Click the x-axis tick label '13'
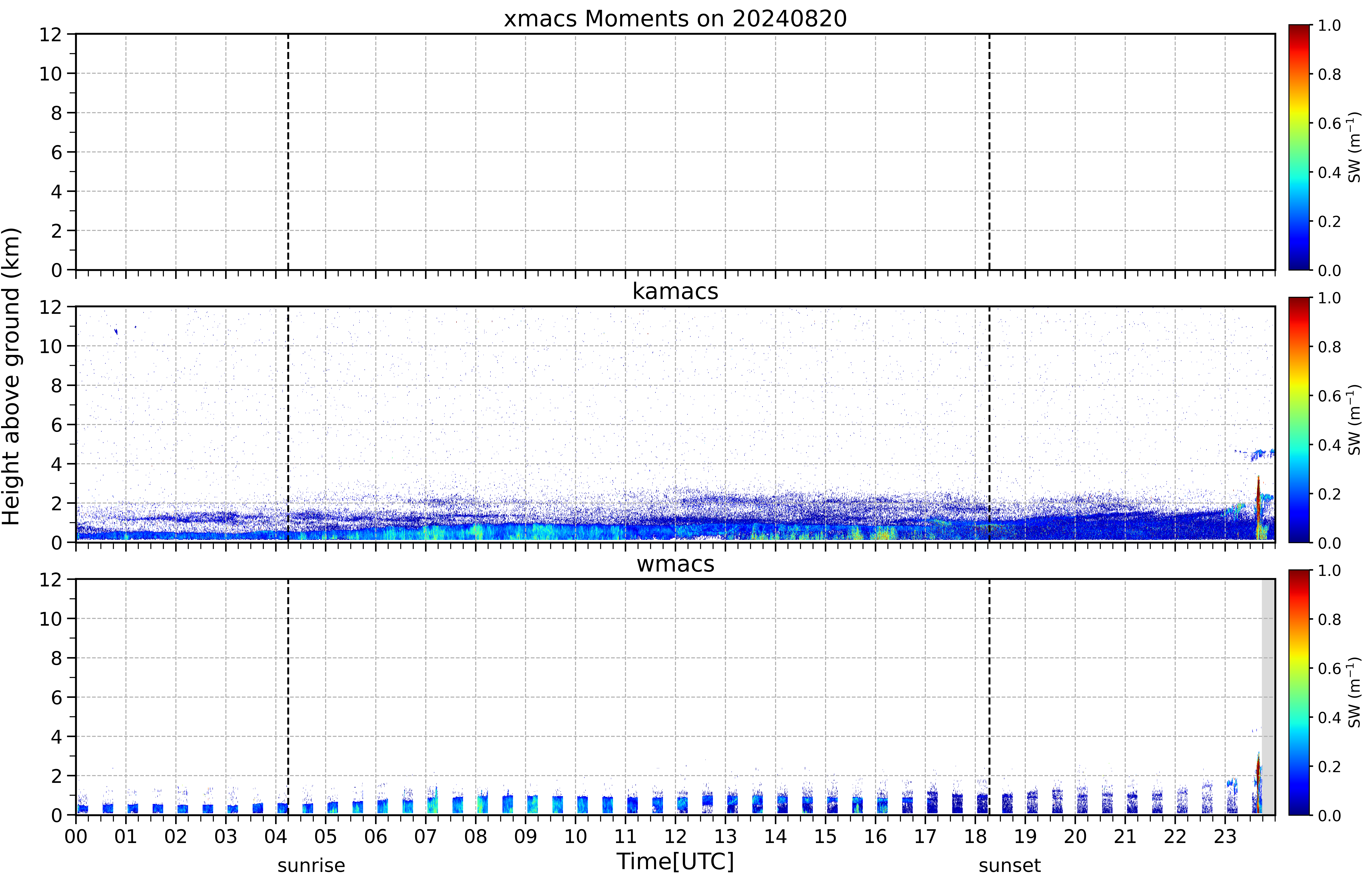The width and height of the screenshot is (1372, 885). 726,836
